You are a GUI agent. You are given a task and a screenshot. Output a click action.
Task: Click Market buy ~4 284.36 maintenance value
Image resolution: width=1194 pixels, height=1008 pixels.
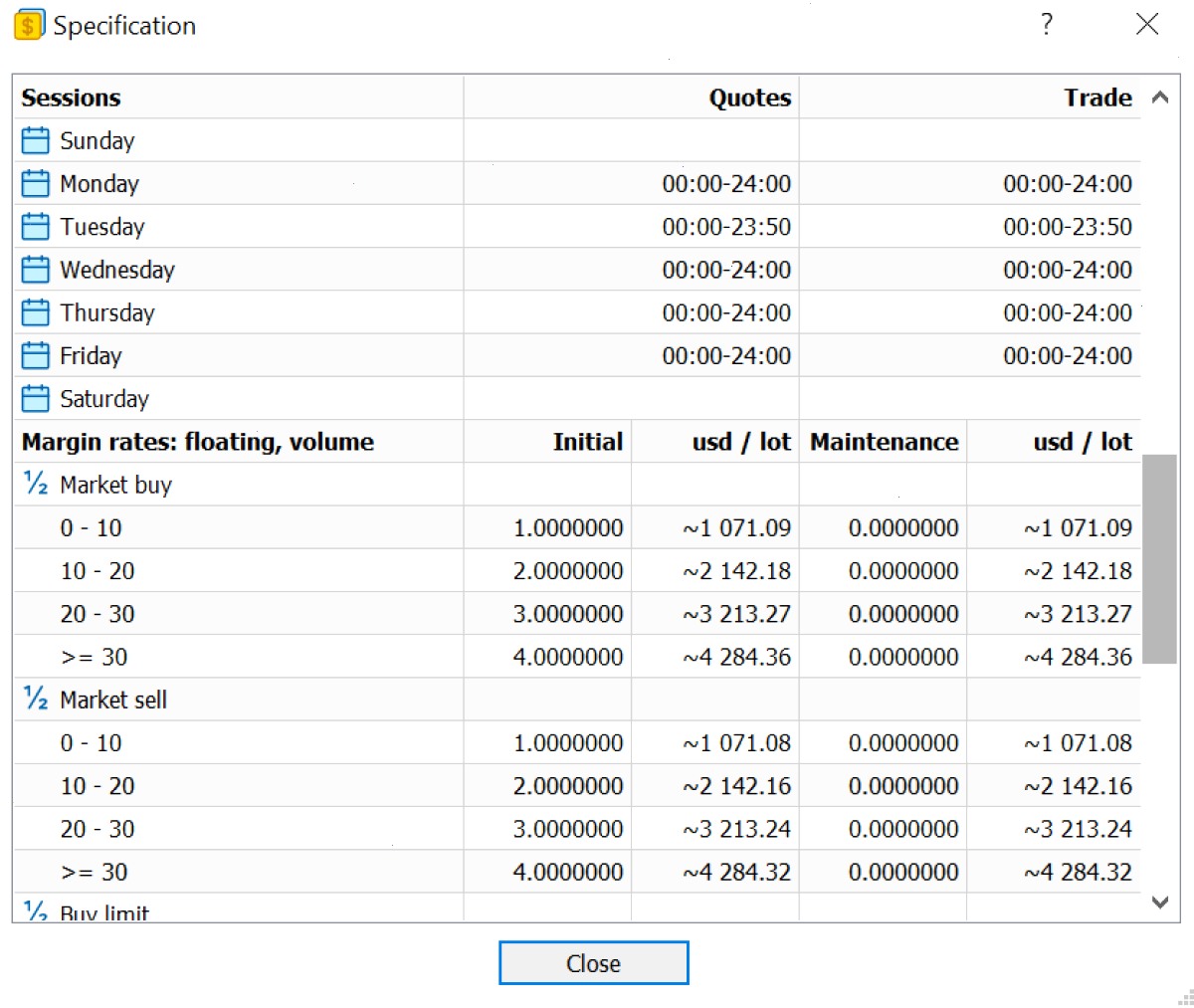point(1079,657)
